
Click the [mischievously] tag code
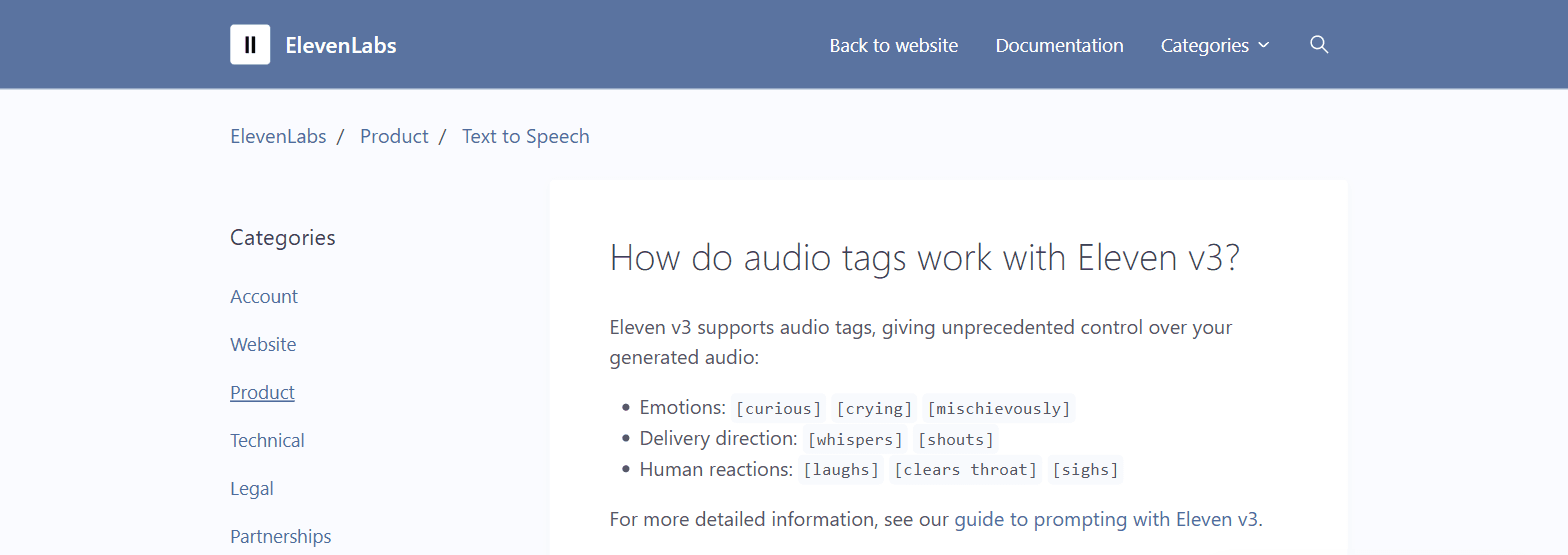point(998,408)
